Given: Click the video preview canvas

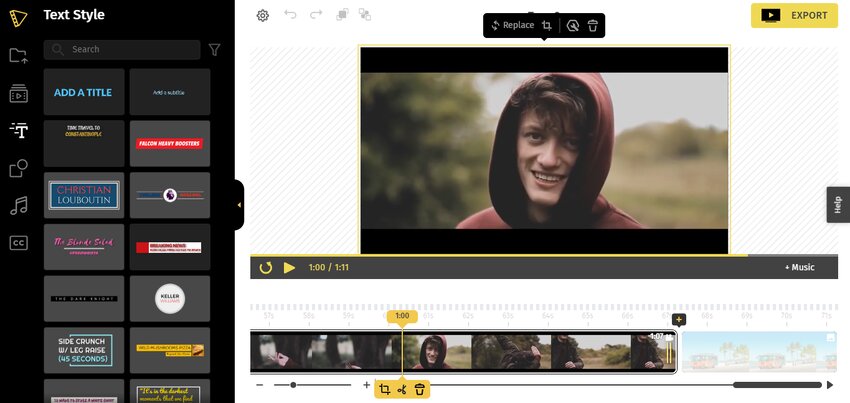Looking at the screenshot, I should point(544,150).
